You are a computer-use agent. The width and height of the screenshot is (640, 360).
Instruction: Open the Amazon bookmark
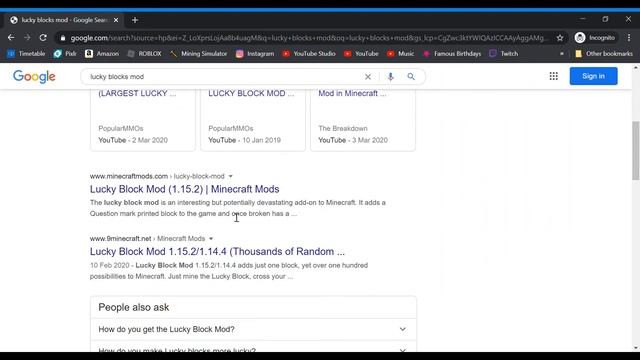pyautogui.click(x=102, y=53)
